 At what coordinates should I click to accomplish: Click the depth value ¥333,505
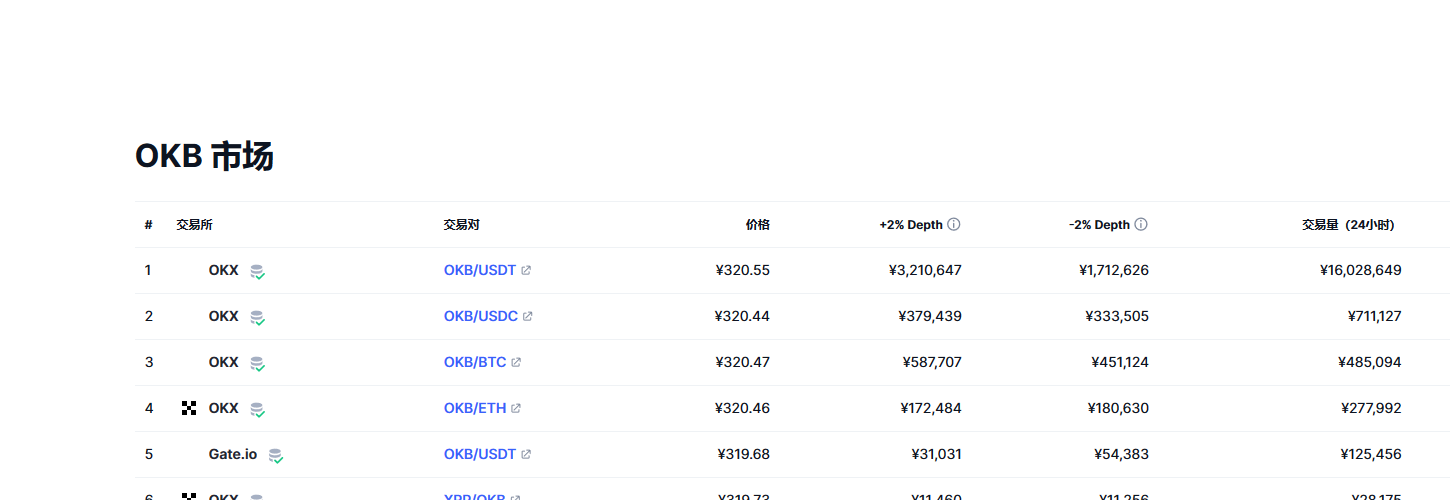(1117, 316)
